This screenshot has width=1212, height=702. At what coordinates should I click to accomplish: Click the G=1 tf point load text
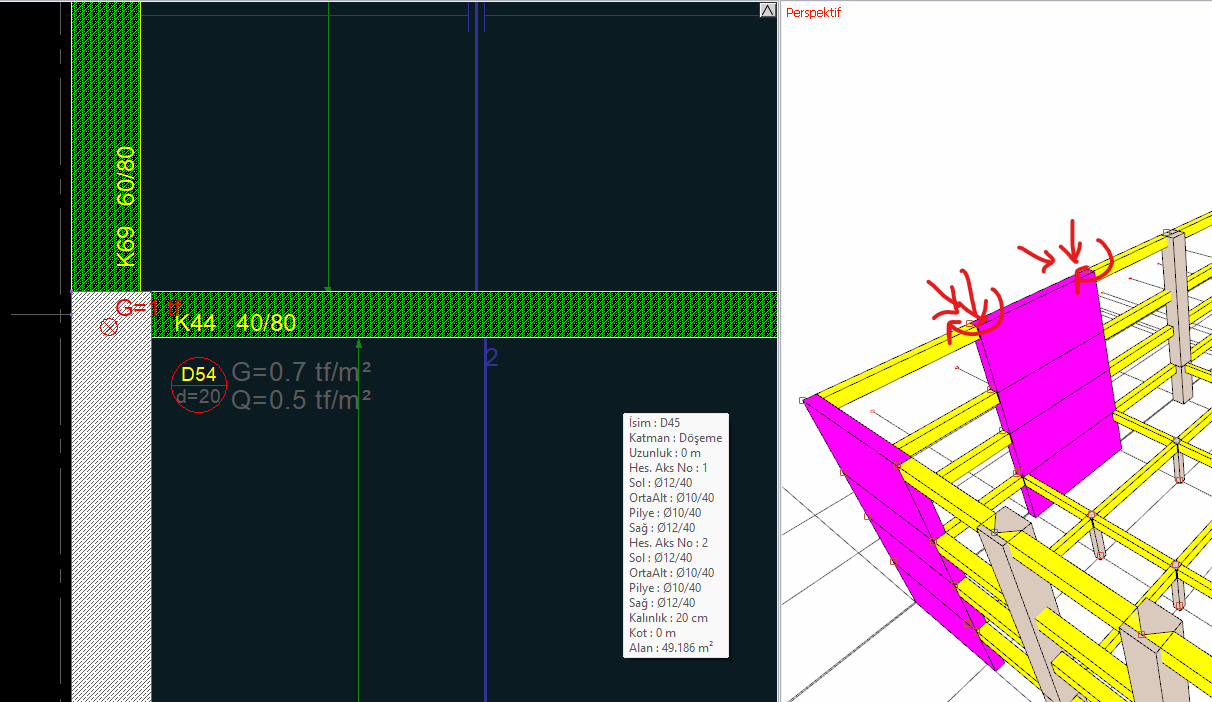pyautogui.click(x=148, y=307)
